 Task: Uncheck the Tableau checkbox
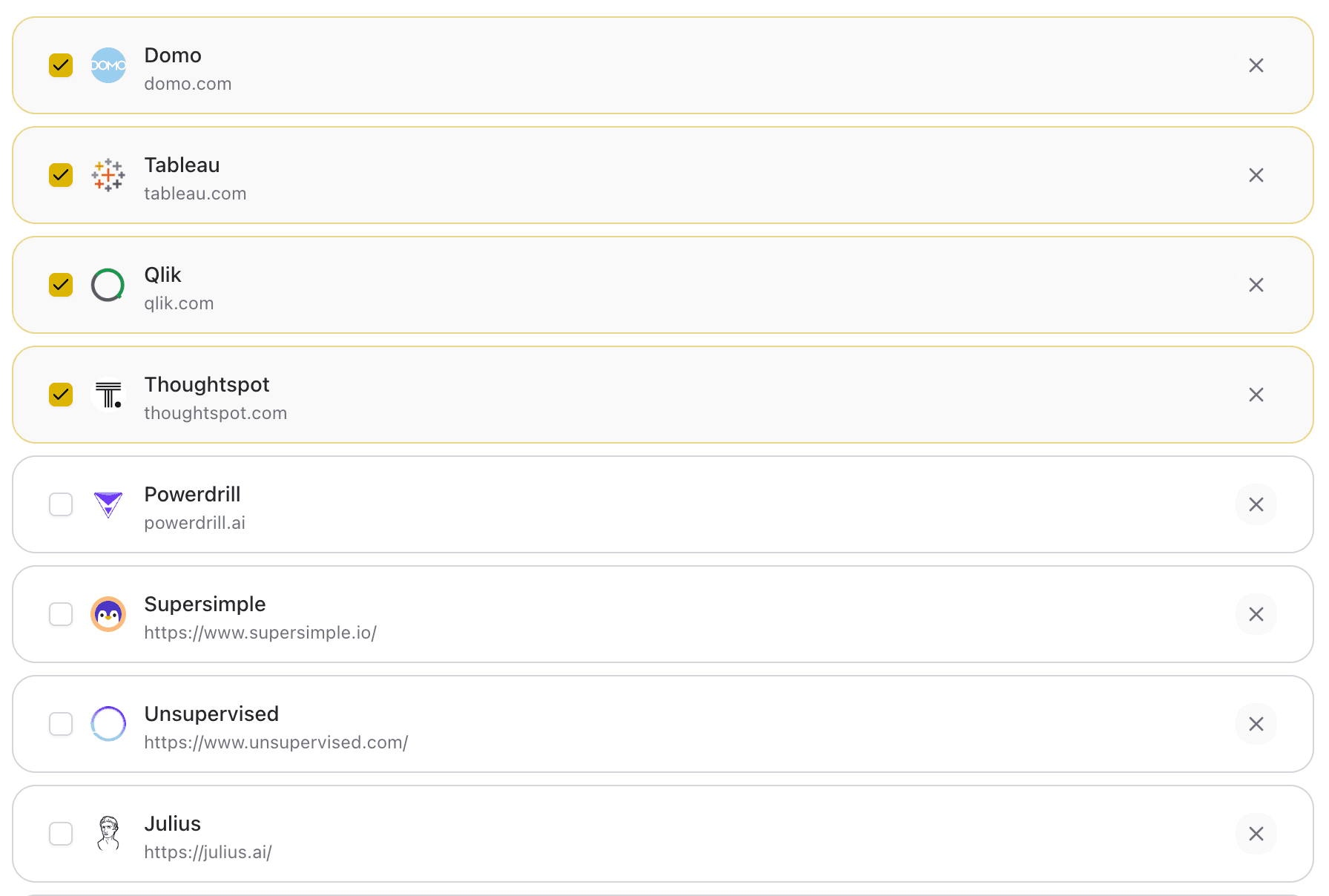tap(60, 175)
